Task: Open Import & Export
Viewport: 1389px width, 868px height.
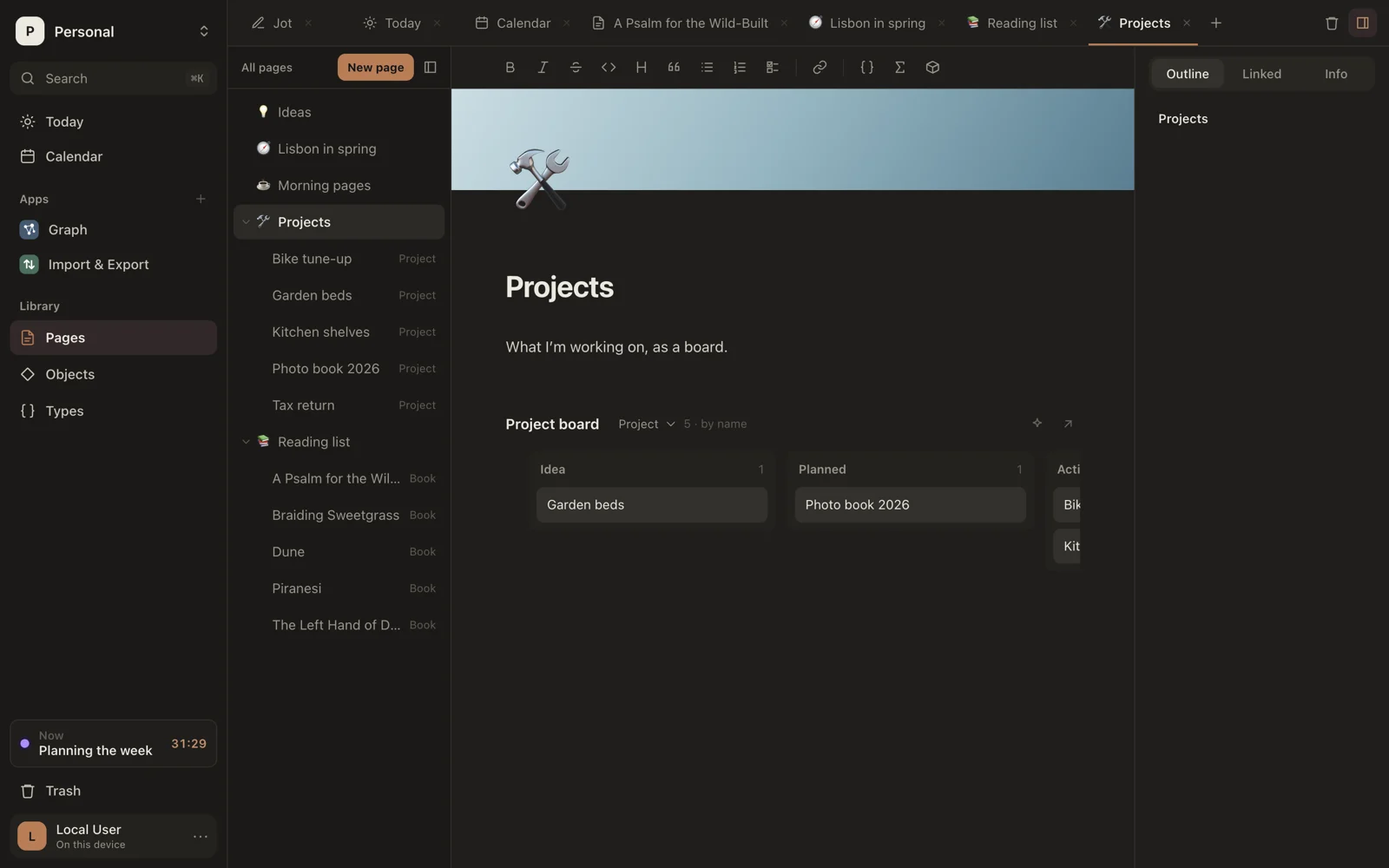Action: point(114,265)
